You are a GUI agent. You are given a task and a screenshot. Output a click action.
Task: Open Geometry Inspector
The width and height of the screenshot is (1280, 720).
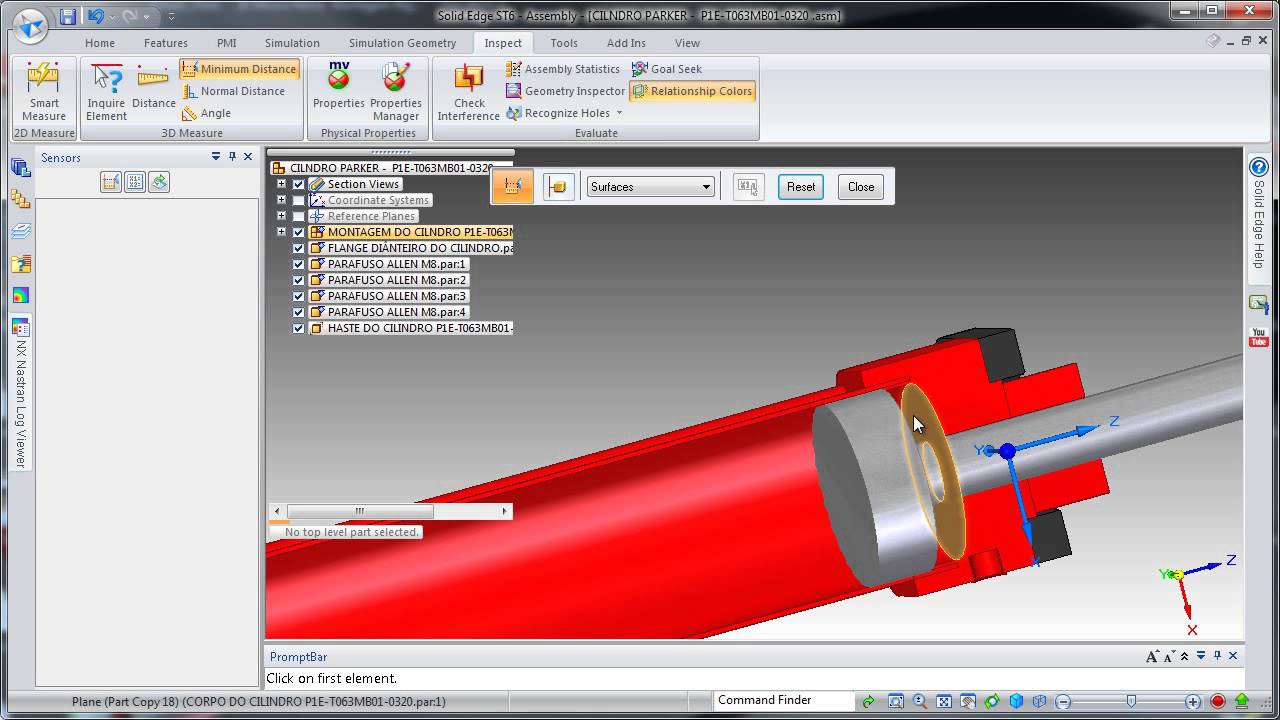coord(565,91)
